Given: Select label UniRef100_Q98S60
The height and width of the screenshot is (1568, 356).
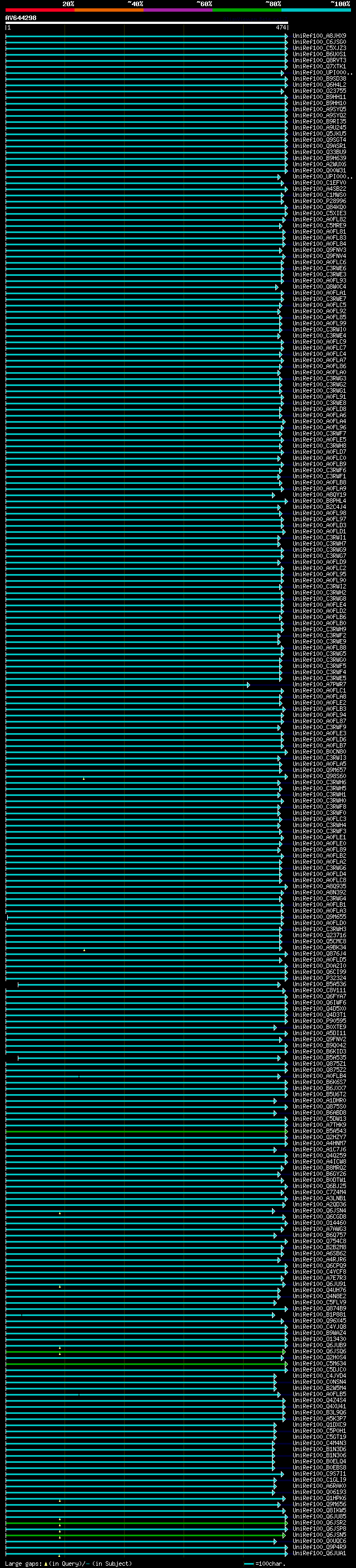Looking at the screenshot, I should point(319,776).
